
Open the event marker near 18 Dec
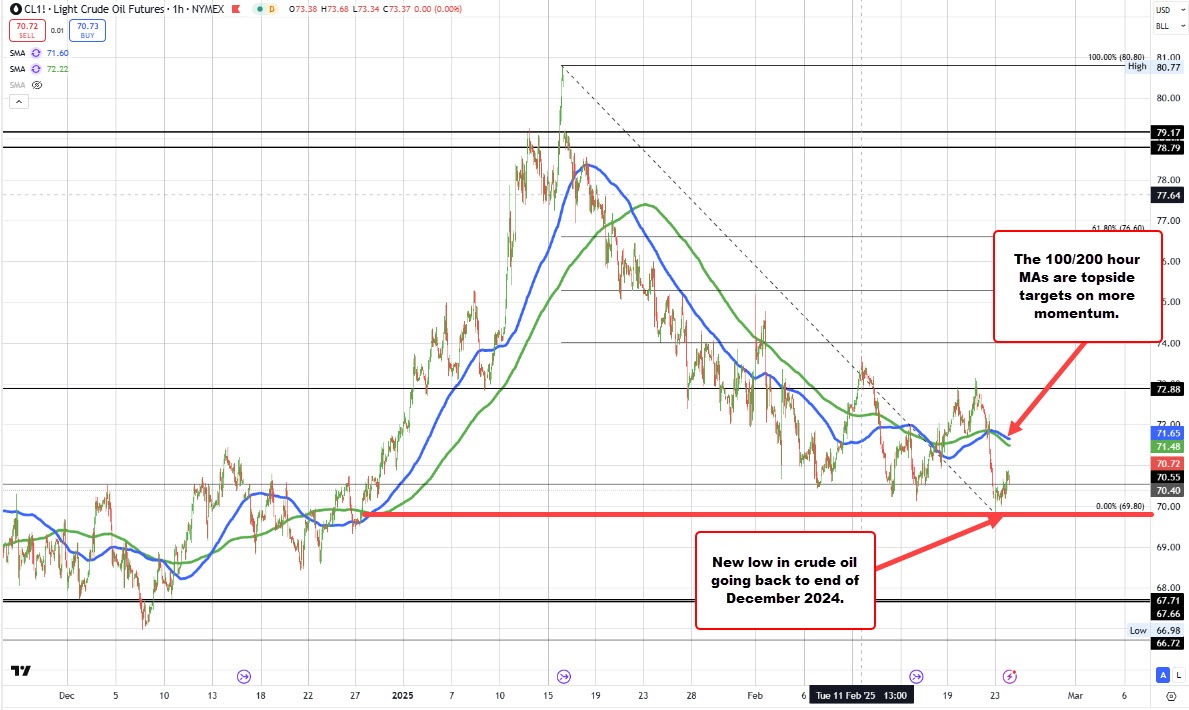tap(243, 676)
